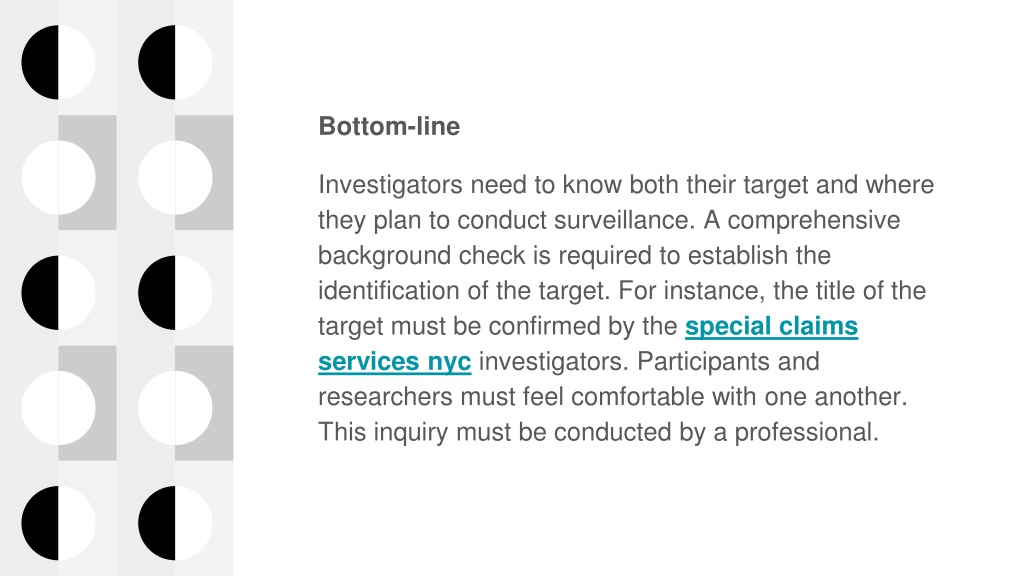Click bottom-row right half-black circle
This screenshot has width=1024, height=576.
tap(175, 523)
